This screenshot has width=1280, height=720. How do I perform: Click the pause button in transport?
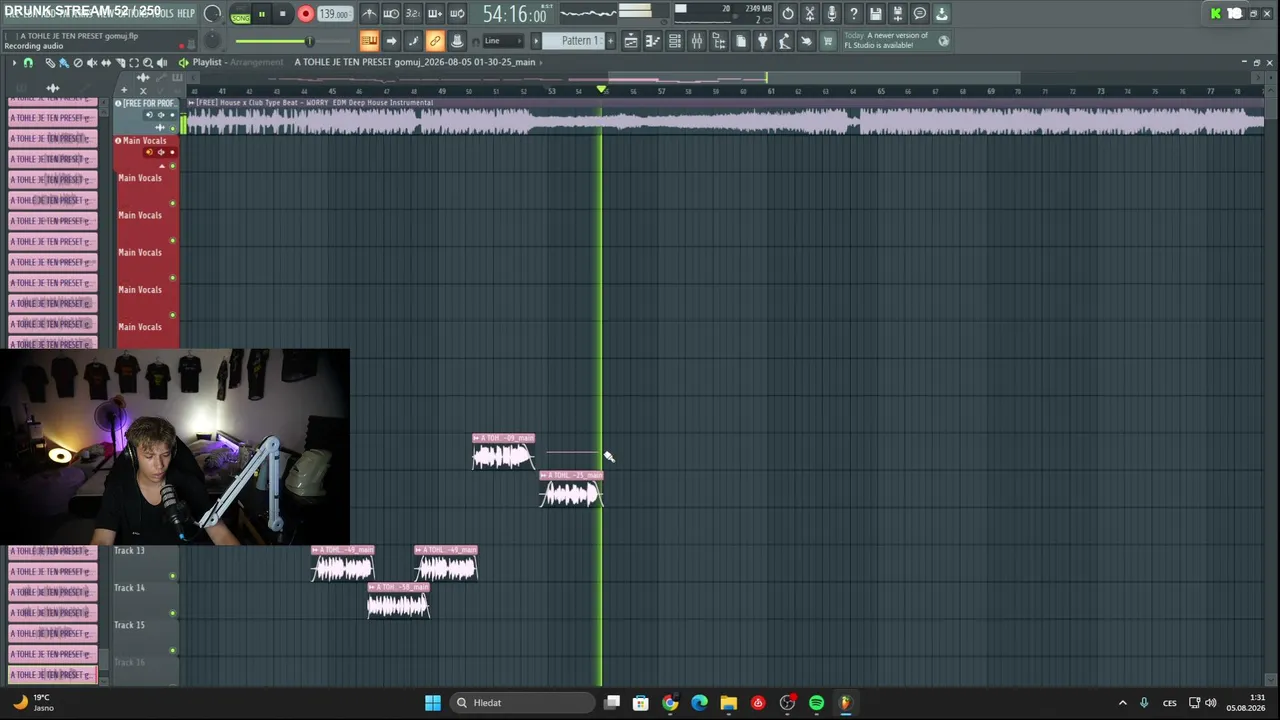[x=261, y=14]
